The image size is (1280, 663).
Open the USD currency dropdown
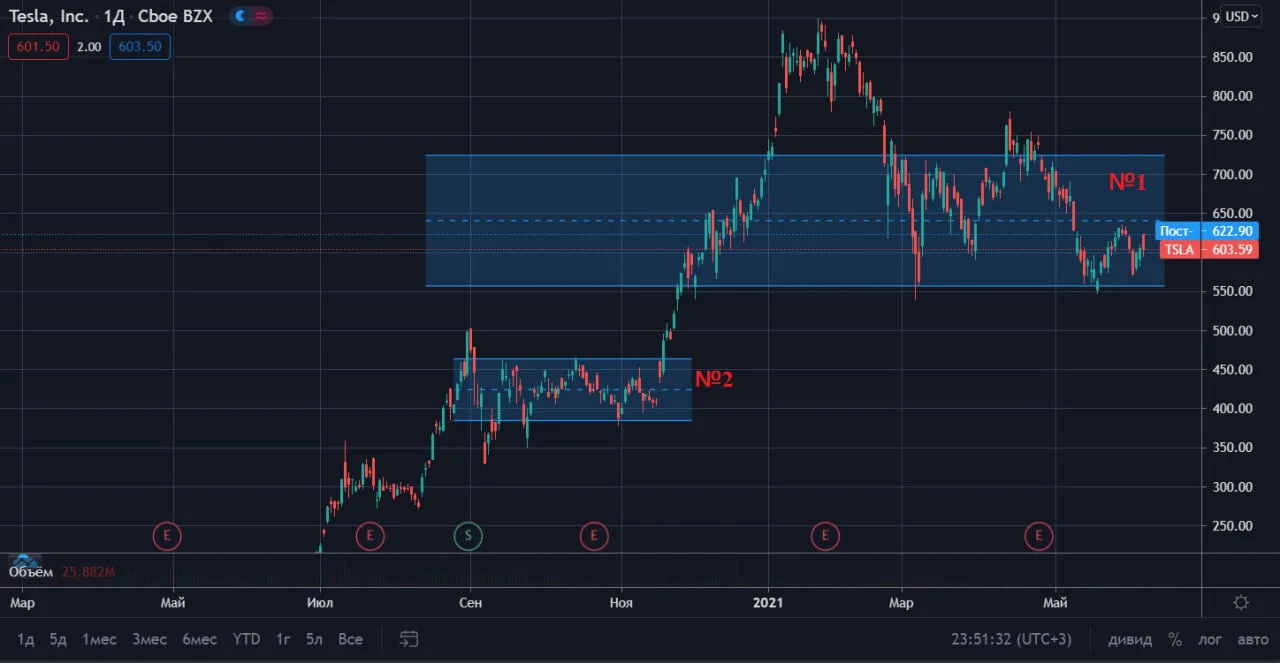1243,17
